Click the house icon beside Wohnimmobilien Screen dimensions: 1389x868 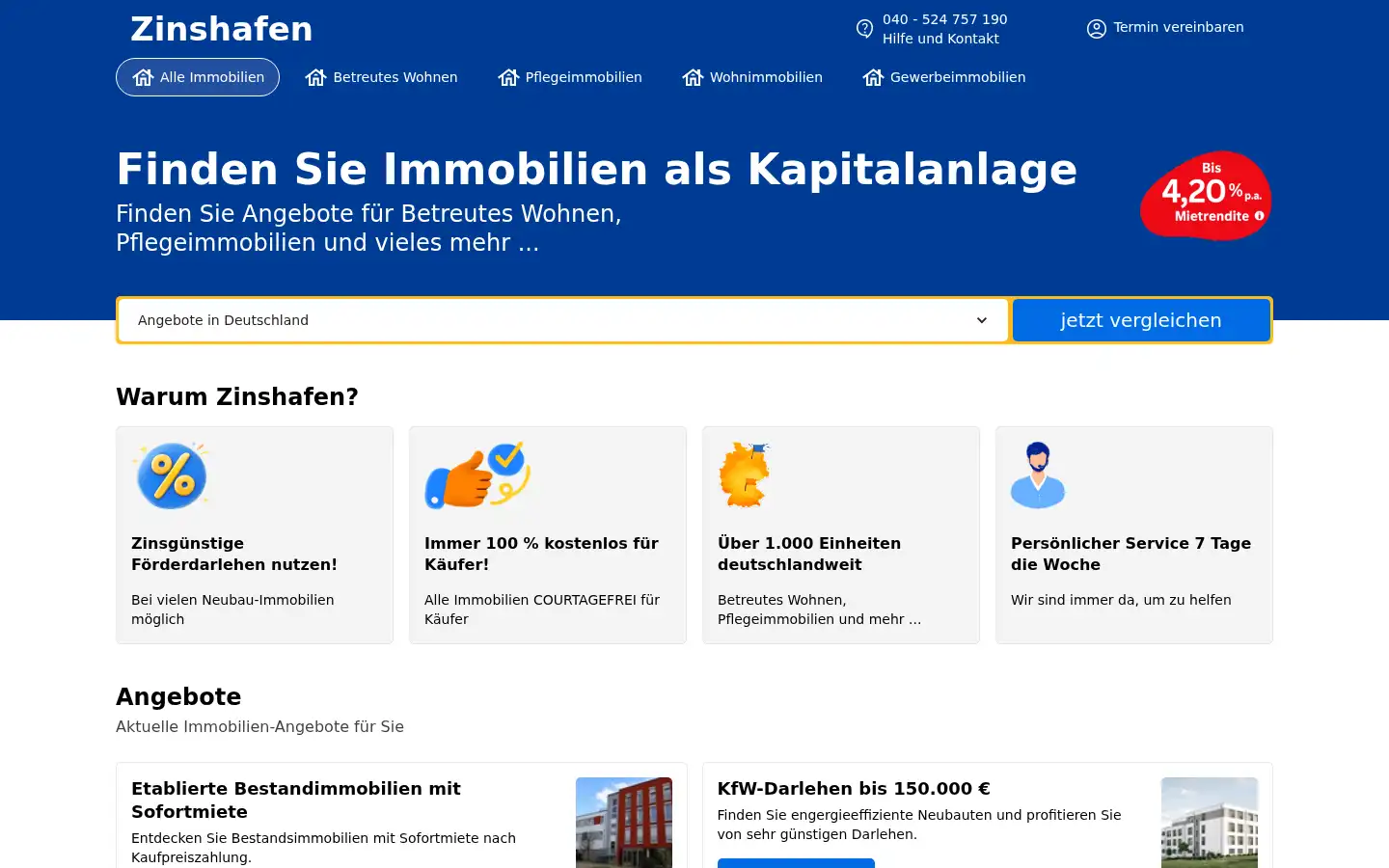(693, 77)
